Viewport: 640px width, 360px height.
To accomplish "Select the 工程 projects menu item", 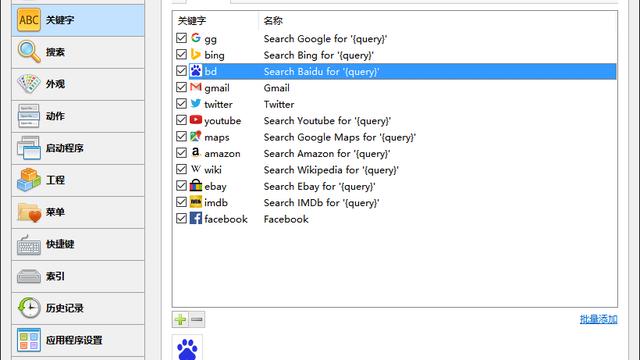I will click(x=78, y=180).
